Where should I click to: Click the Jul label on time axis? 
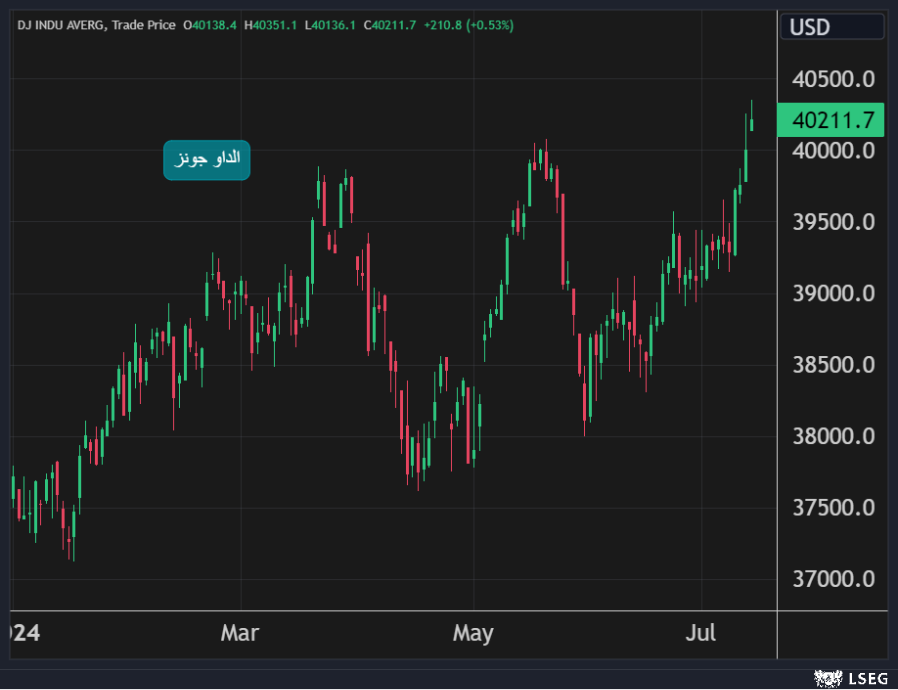pos(701,634)
